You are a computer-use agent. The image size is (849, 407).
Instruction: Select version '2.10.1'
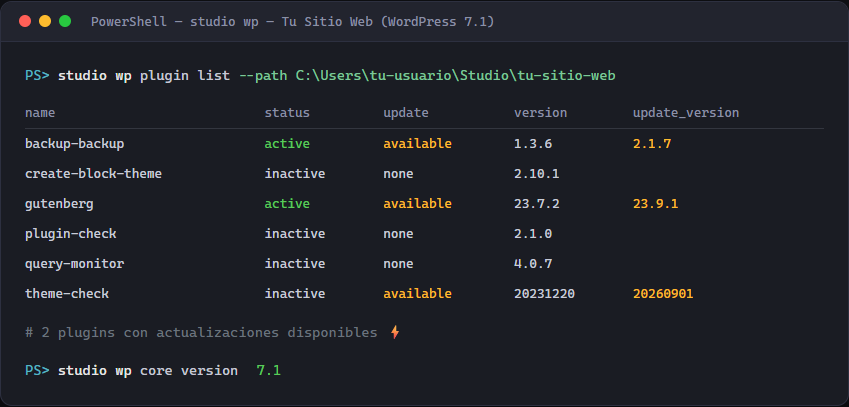click(537, 174)
